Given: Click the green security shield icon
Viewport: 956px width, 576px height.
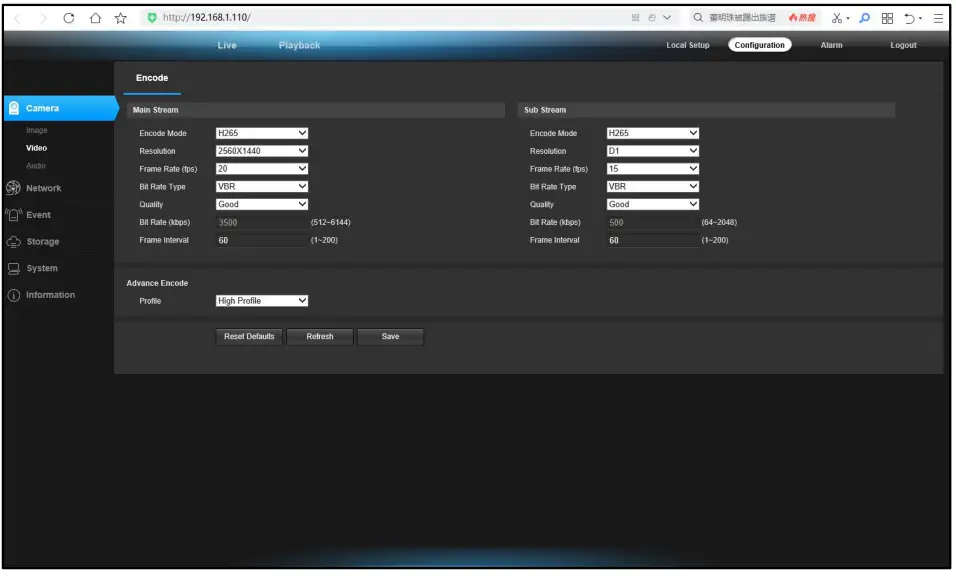Looking at the screenshot, I should [x=152, y=18].
